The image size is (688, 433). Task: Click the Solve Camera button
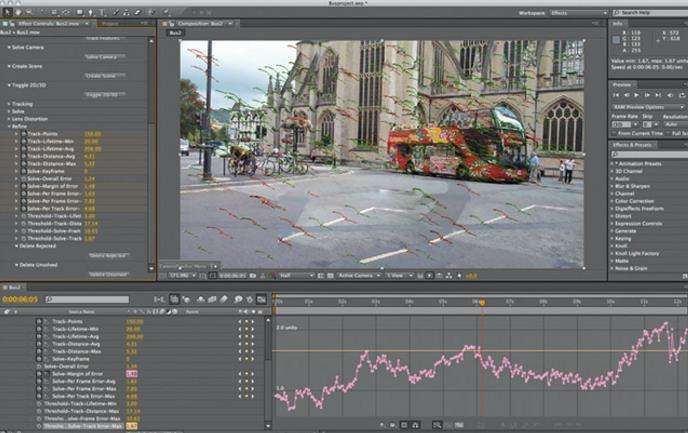click(x=104, y=57)
